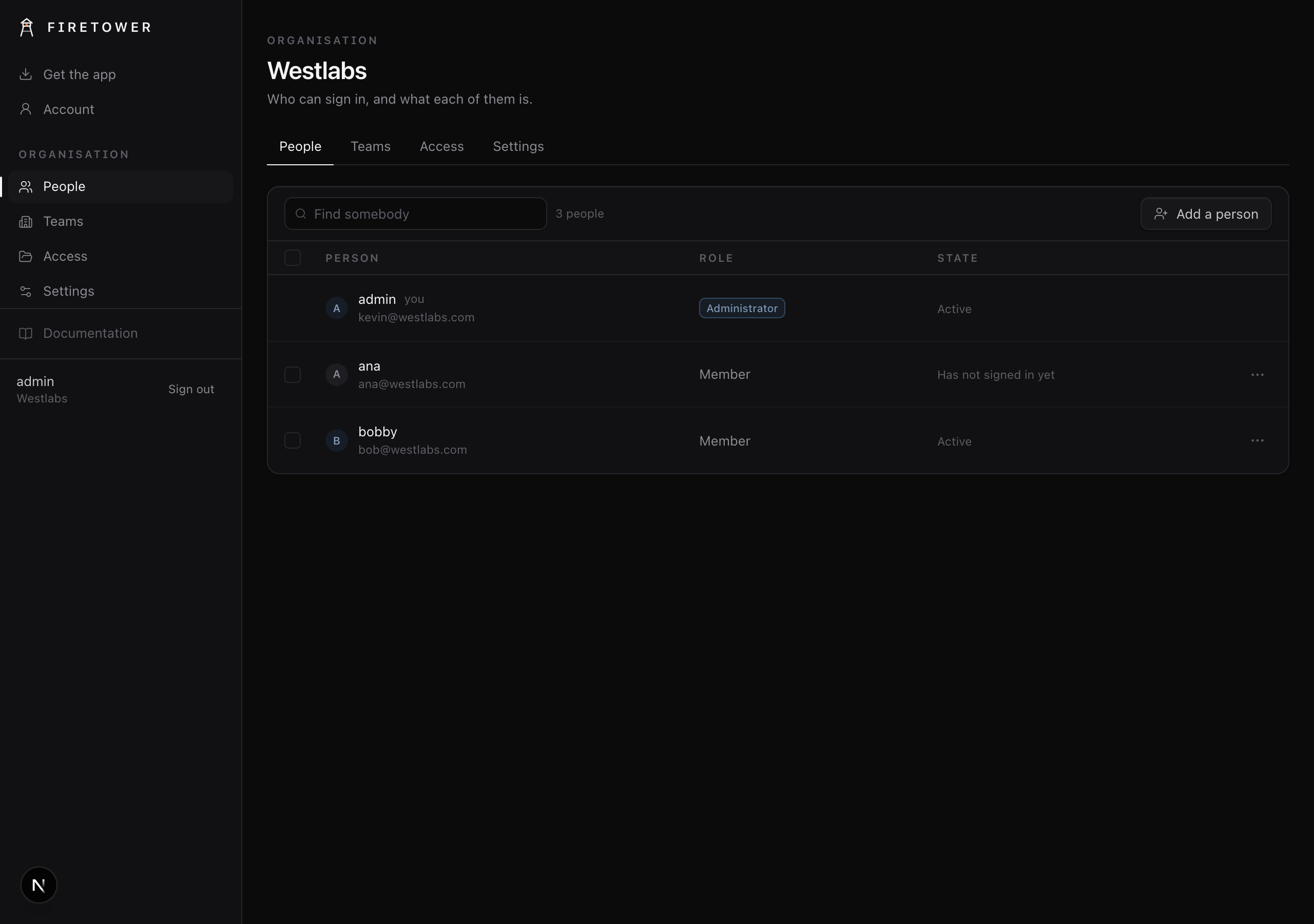Click the People icon in the sidebar

click(25, 187)
